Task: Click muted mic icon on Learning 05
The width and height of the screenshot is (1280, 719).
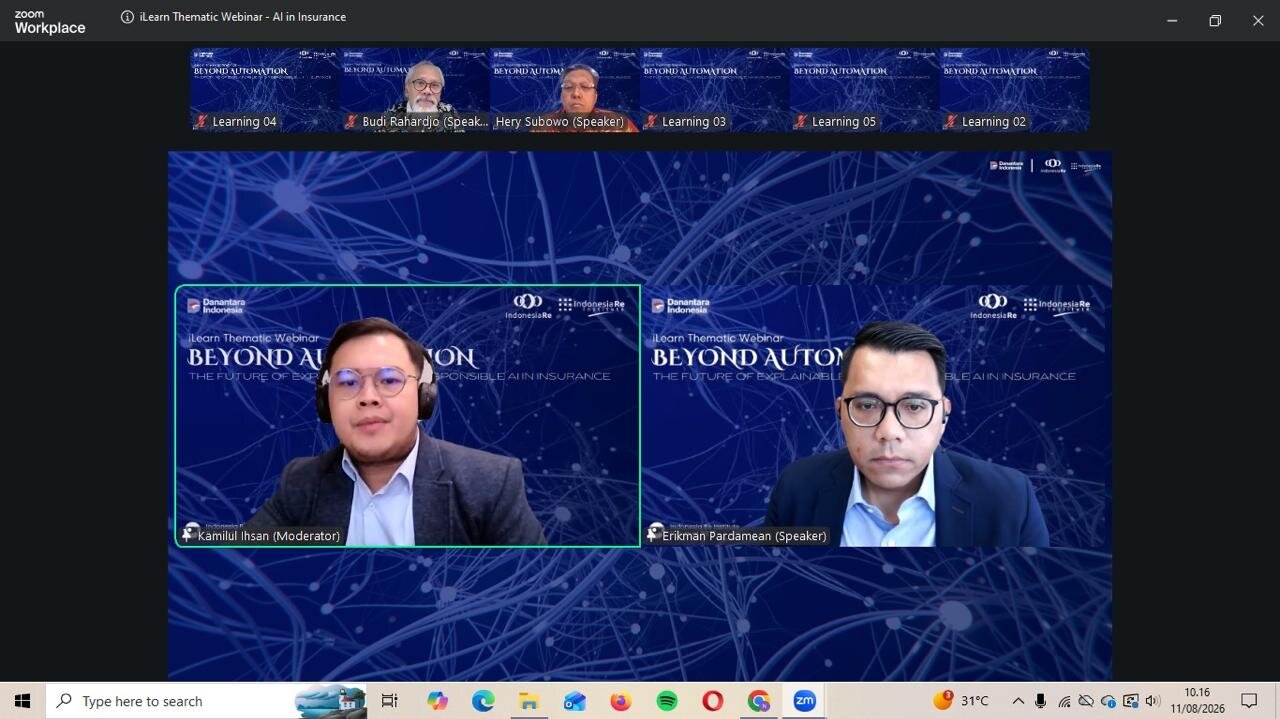Action: [x=801, y=122]
